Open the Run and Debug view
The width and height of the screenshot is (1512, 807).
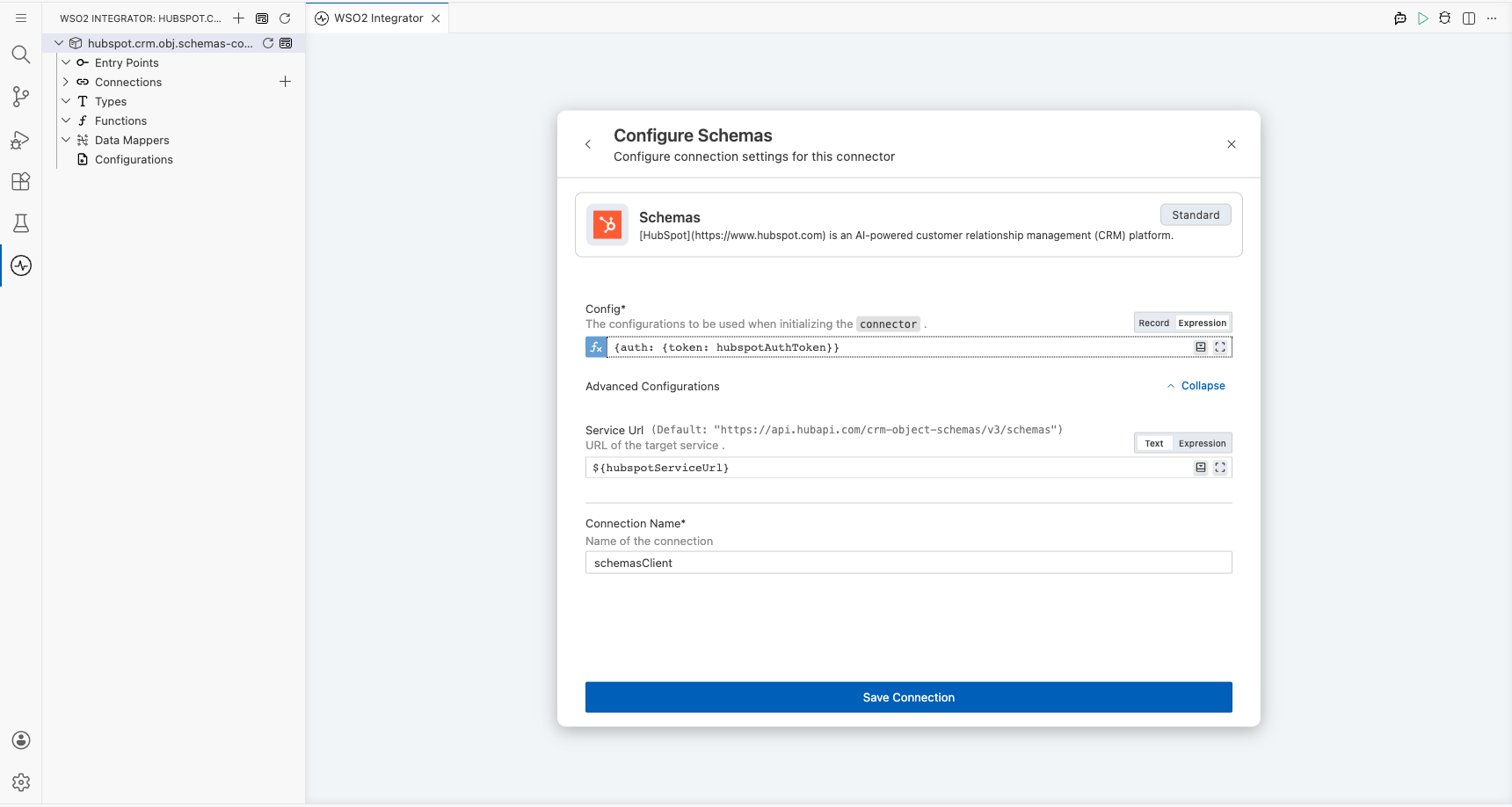(x=21, y=139)
